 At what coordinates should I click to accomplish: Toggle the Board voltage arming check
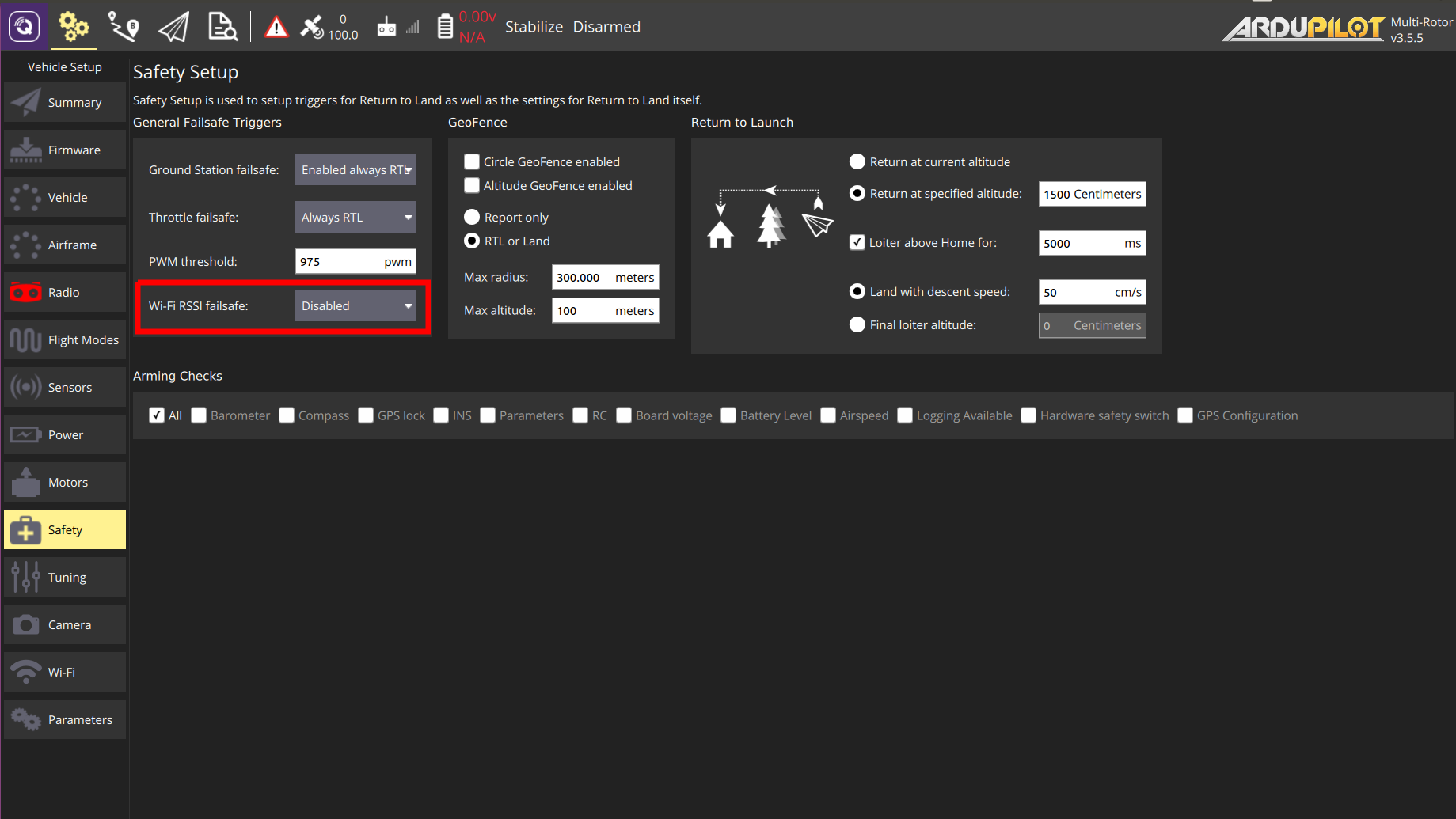pyautogui.click(x=624, y=415)
